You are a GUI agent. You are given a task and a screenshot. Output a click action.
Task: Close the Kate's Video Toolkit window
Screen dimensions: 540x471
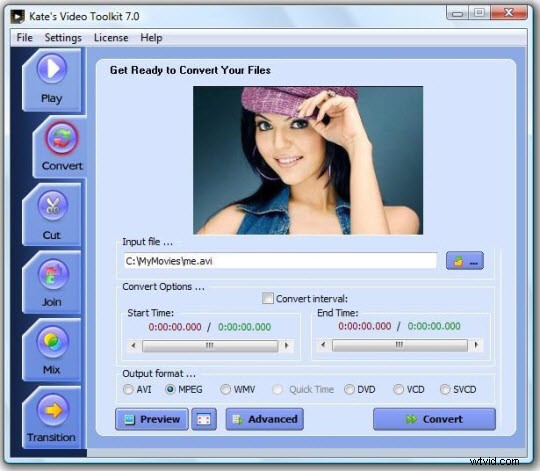(x=508, y=13)
